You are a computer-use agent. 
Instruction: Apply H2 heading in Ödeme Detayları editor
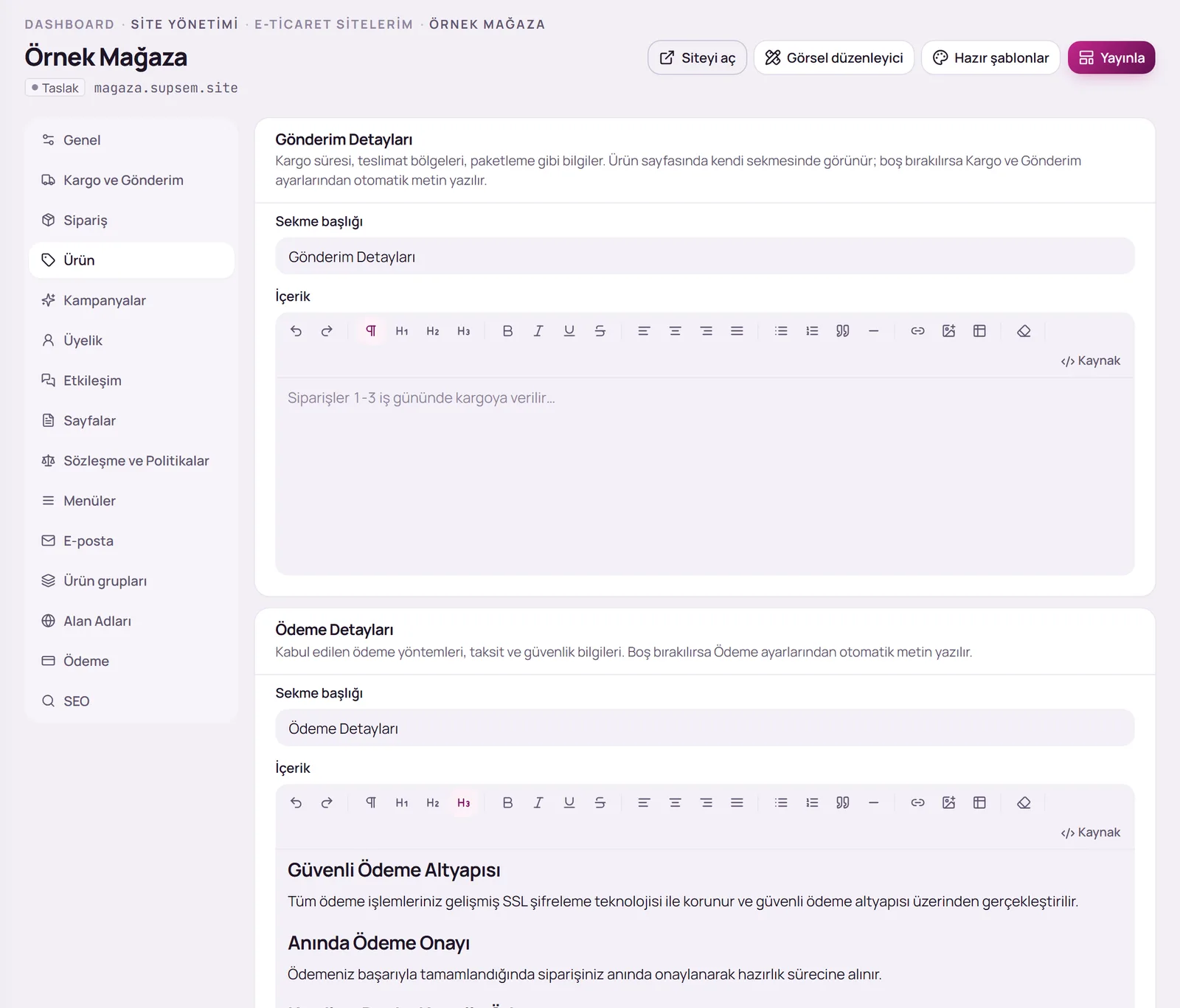point(433,803)
